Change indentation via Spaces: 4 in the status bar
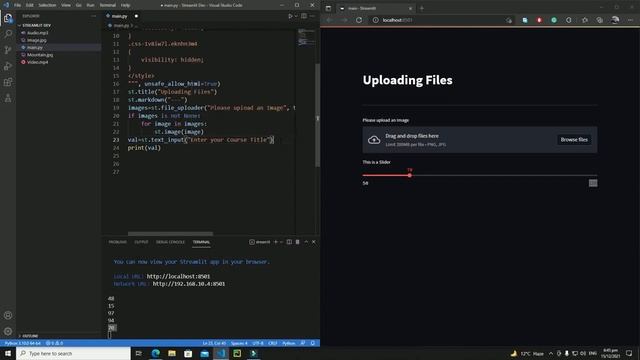The height and width of the screenshot is (360, 640). pyautogui.click(x=239, y=343)
